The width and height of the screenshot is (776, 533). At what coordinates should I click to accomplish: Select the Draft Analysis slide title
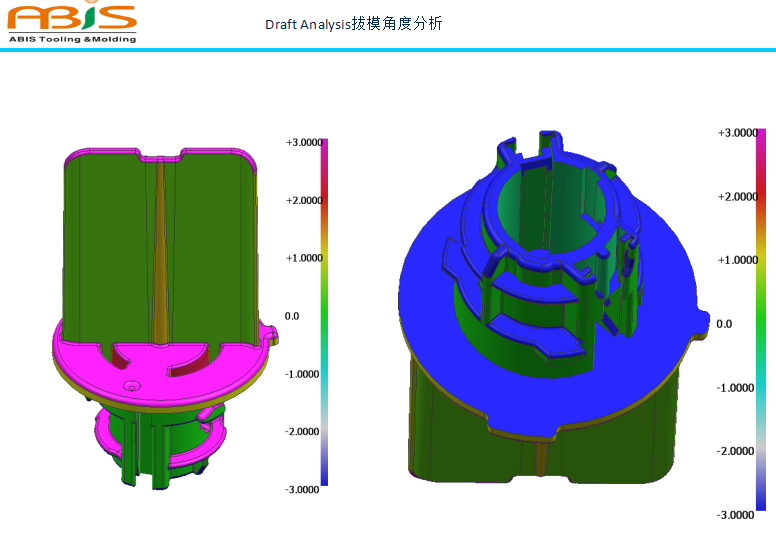tap(353, 24)
